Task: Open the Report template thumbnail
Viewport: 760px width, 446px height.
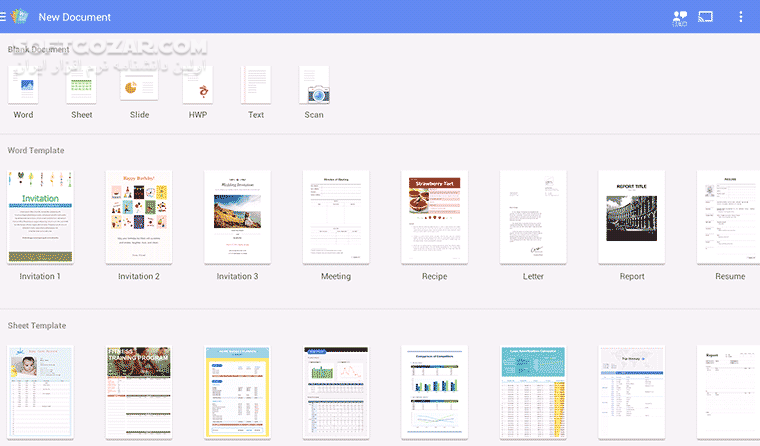Action: pos(632,217)
